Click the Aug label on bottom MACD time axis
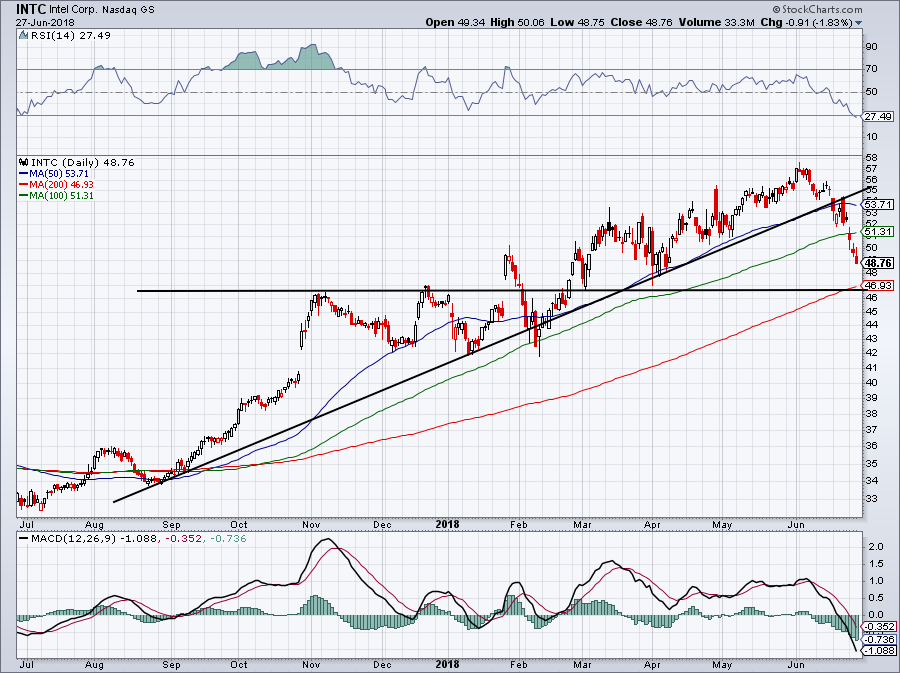This screenshot has width=900, height=673. click(x=94, y=664)
